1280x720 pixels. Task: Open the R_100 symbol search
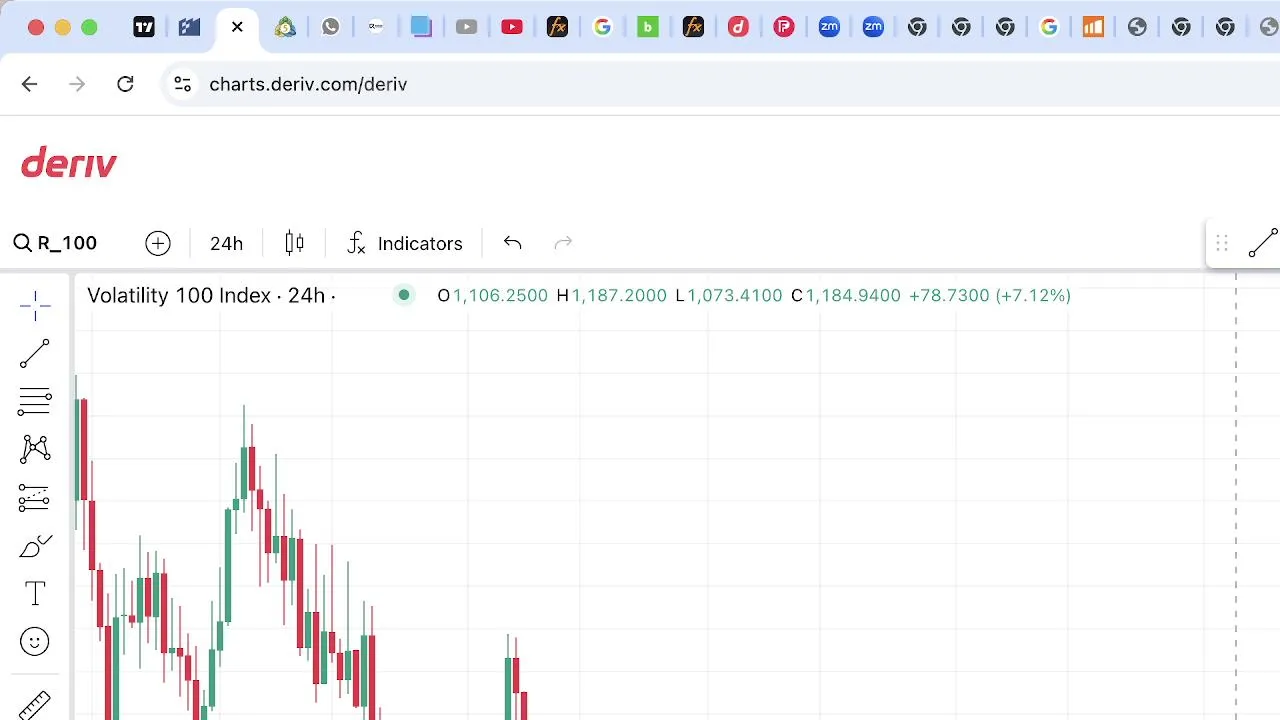55,243
